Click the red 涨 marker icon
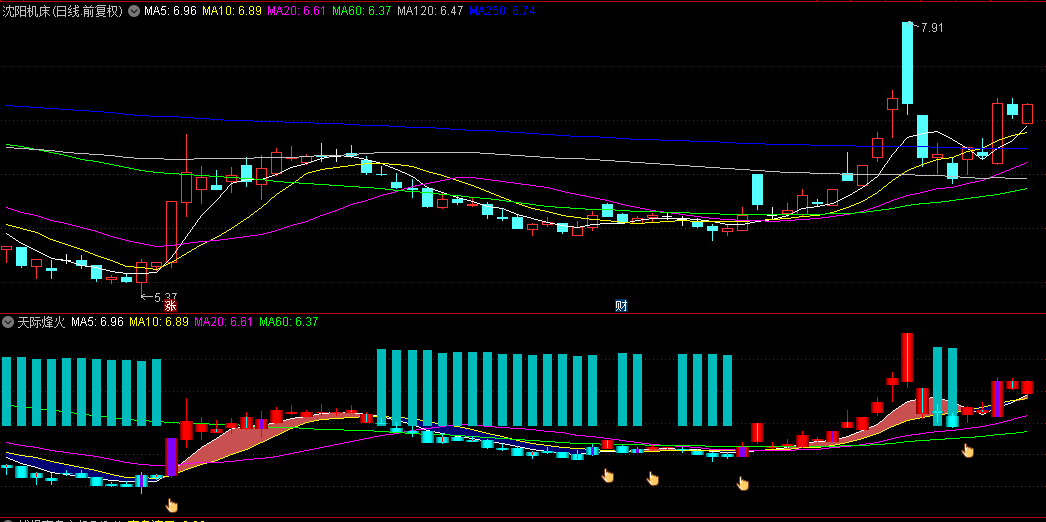Viewport: 1046px width, 522px height. (x=170, y=306)
